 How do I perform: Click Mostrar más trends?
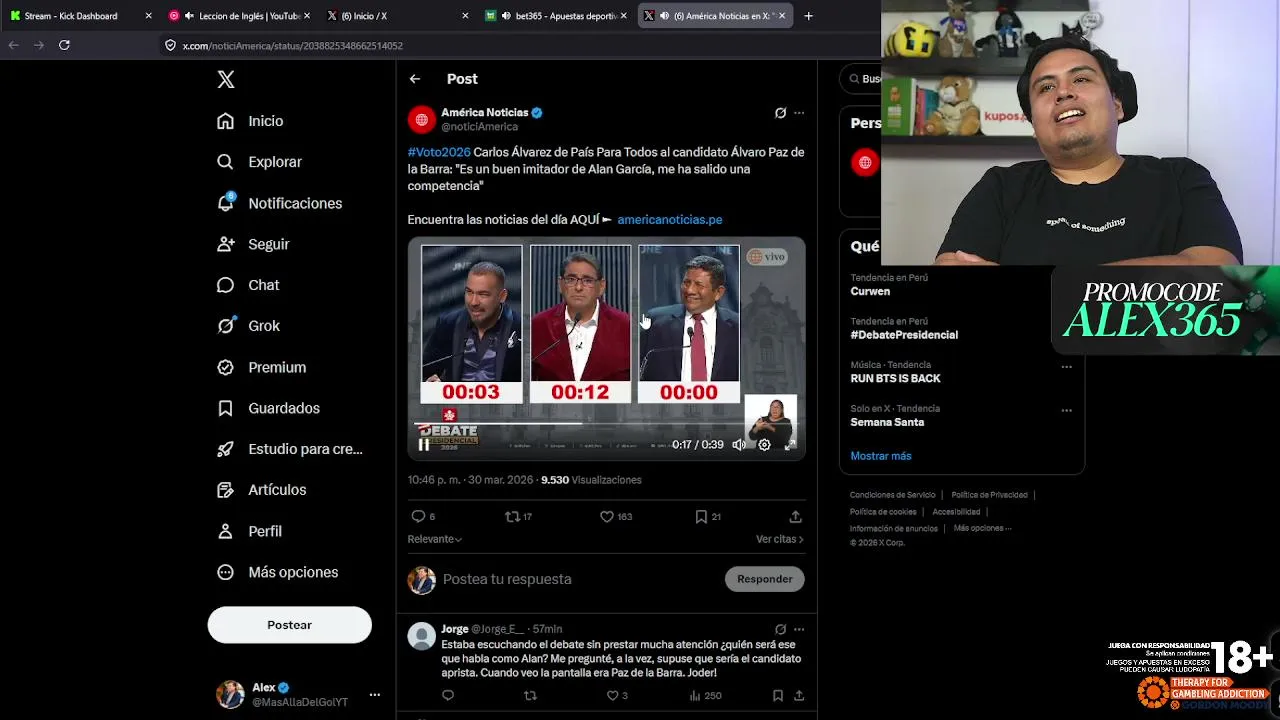[881, 456]
